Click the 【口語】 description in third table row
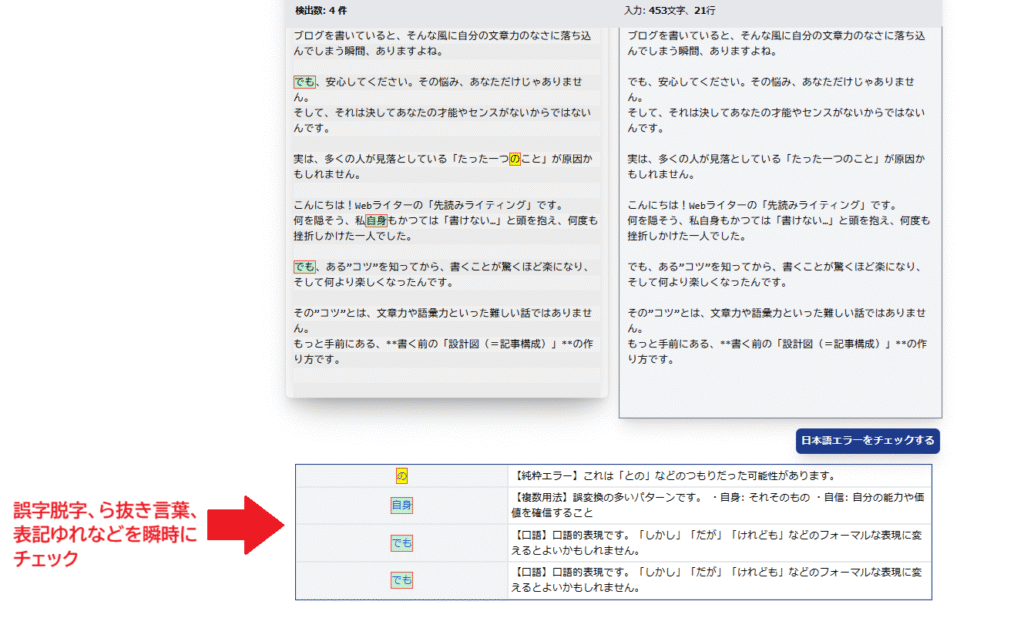 [718, 543]
